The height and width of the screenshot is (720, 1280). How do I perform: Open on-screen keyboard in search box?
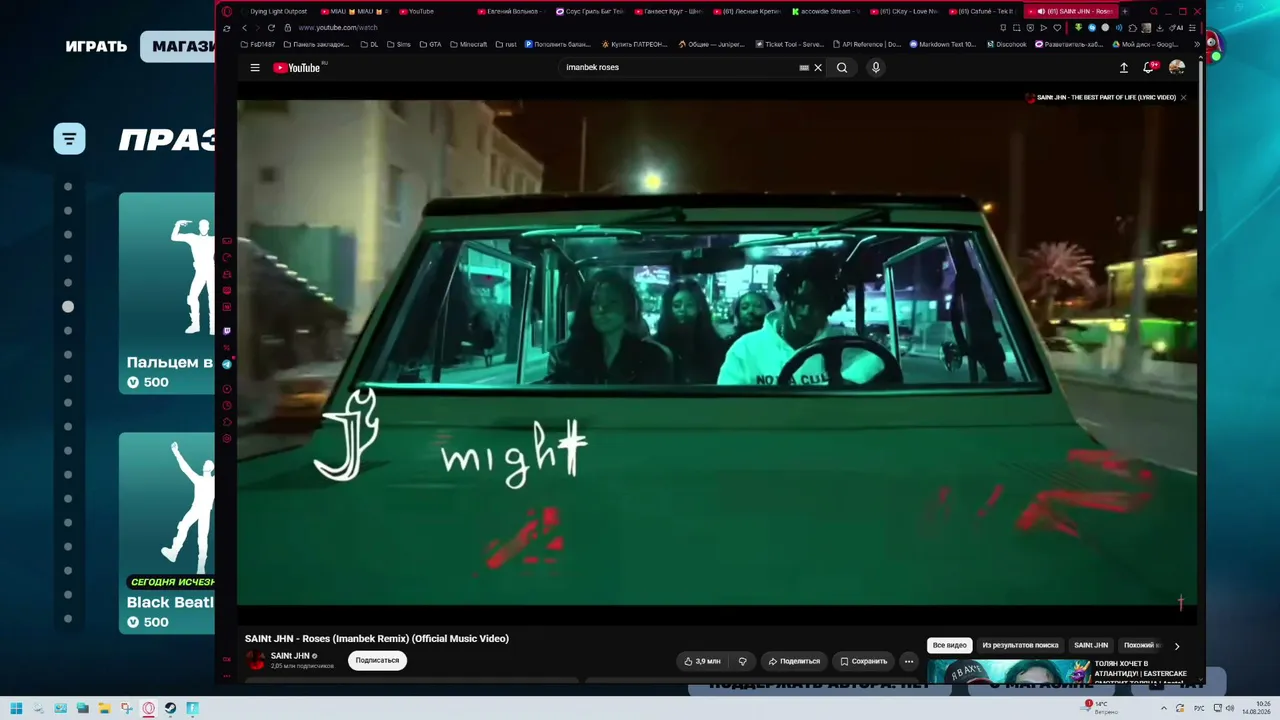804,68
